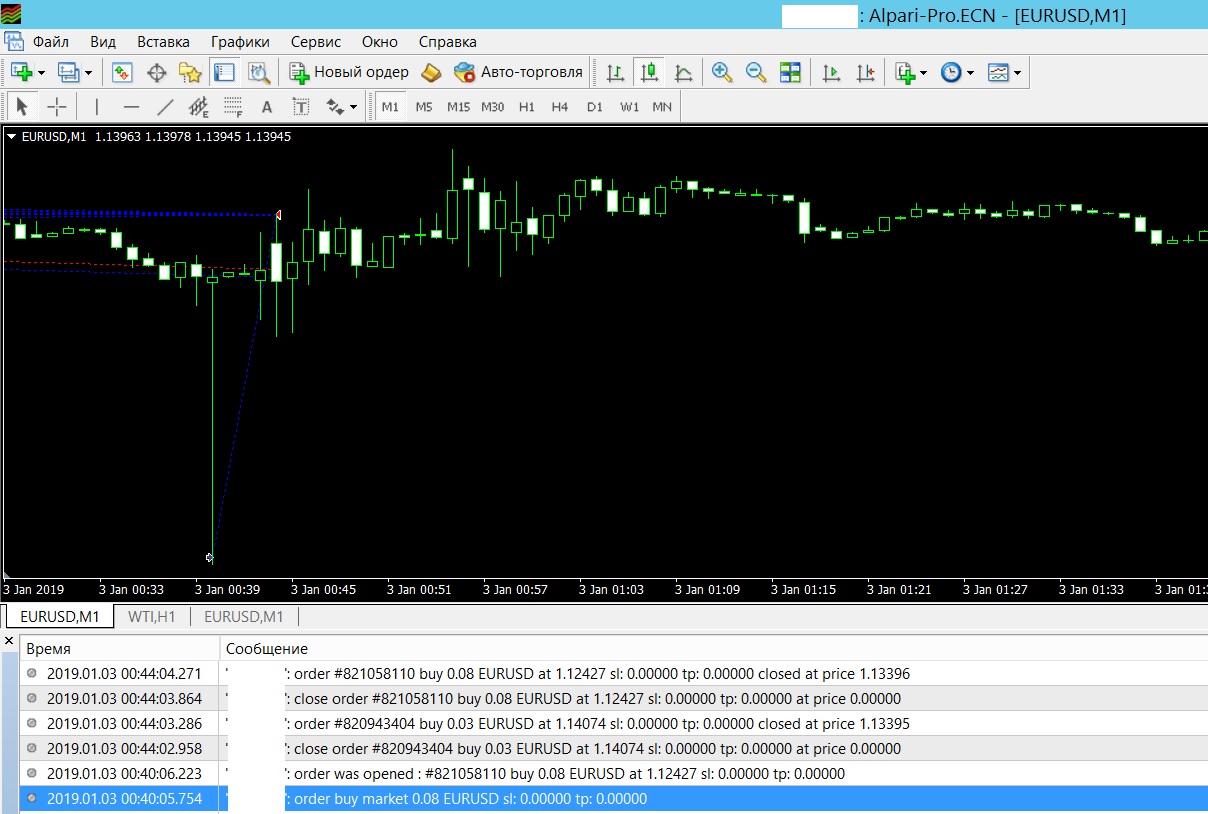Open the Navigator folder-star icon
This screenshot has height=814, width=1208.
coord(190,72)
